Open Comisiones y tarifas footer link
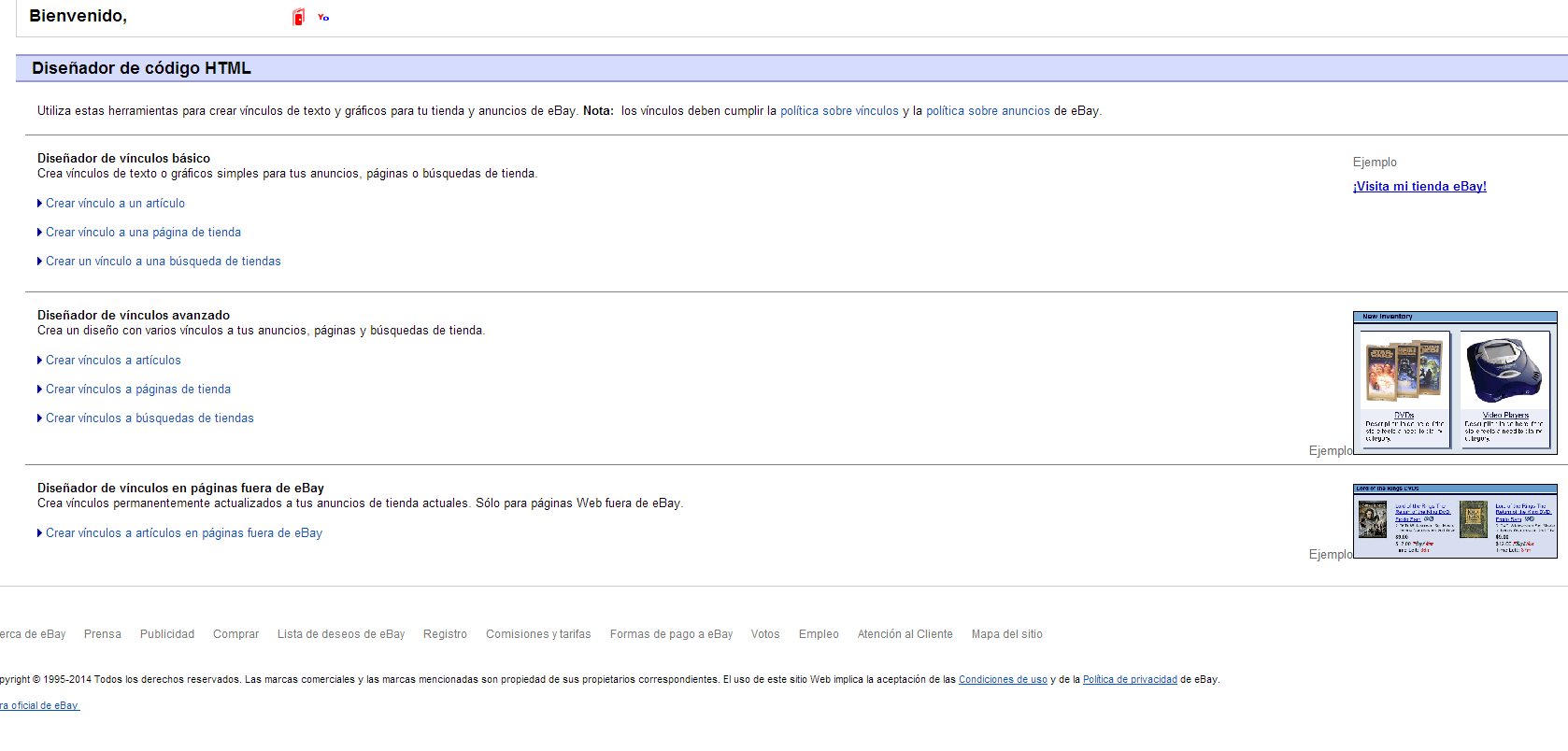Screen dimensions: 1568x751 538,634
